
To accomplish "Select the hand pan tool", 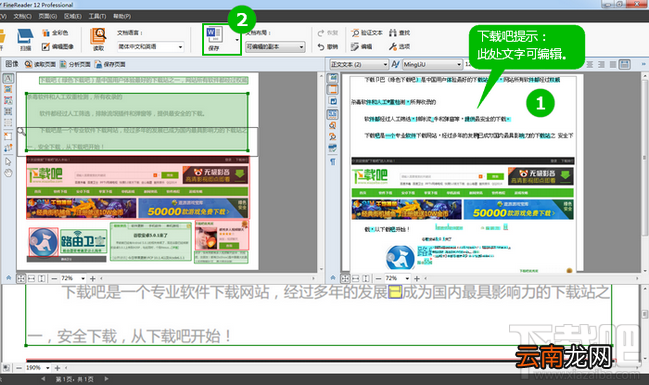I will click(8, 173).
